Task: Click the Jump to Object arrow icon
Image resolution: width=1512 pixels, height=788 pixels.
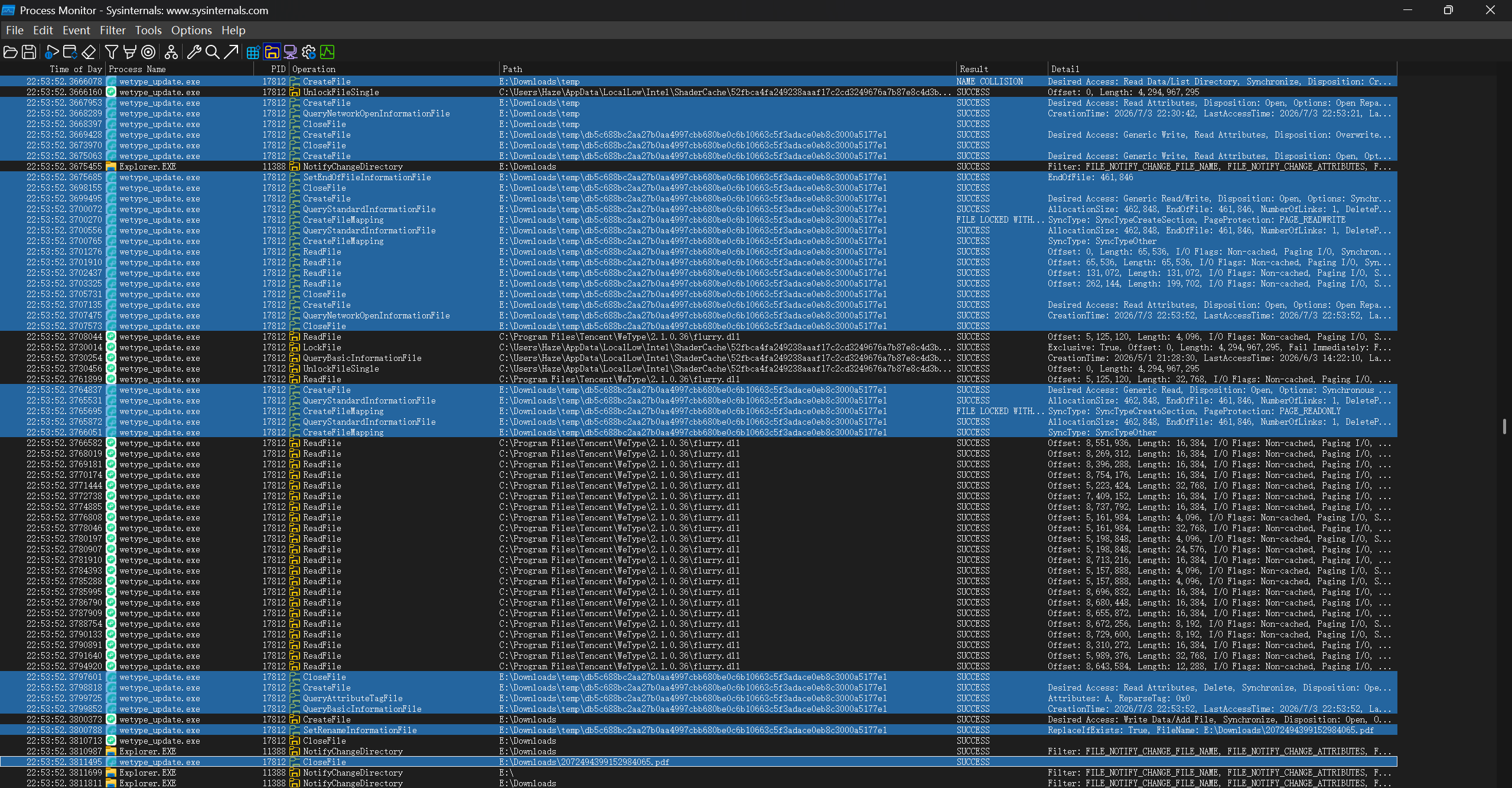Action: point(231,52)
